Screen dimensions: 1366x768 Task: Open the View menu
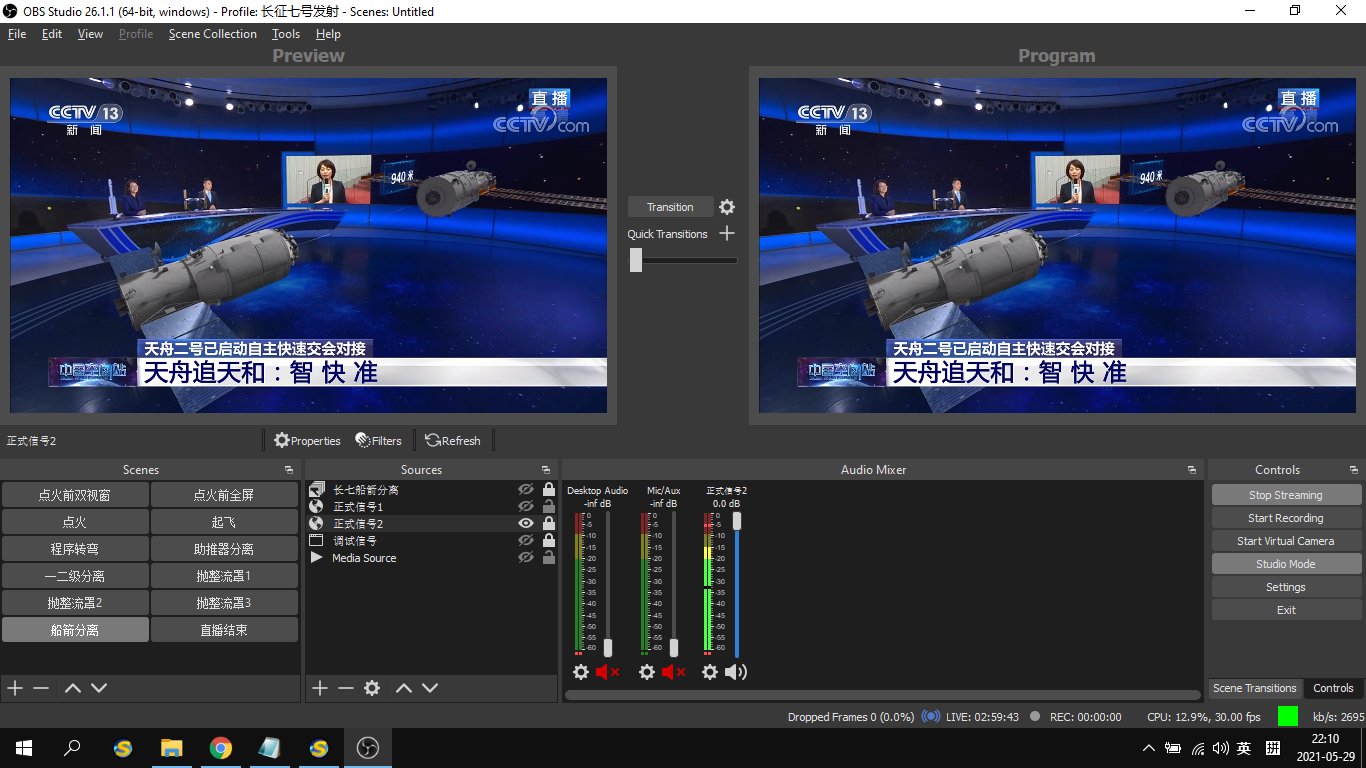tap(90, 34)
